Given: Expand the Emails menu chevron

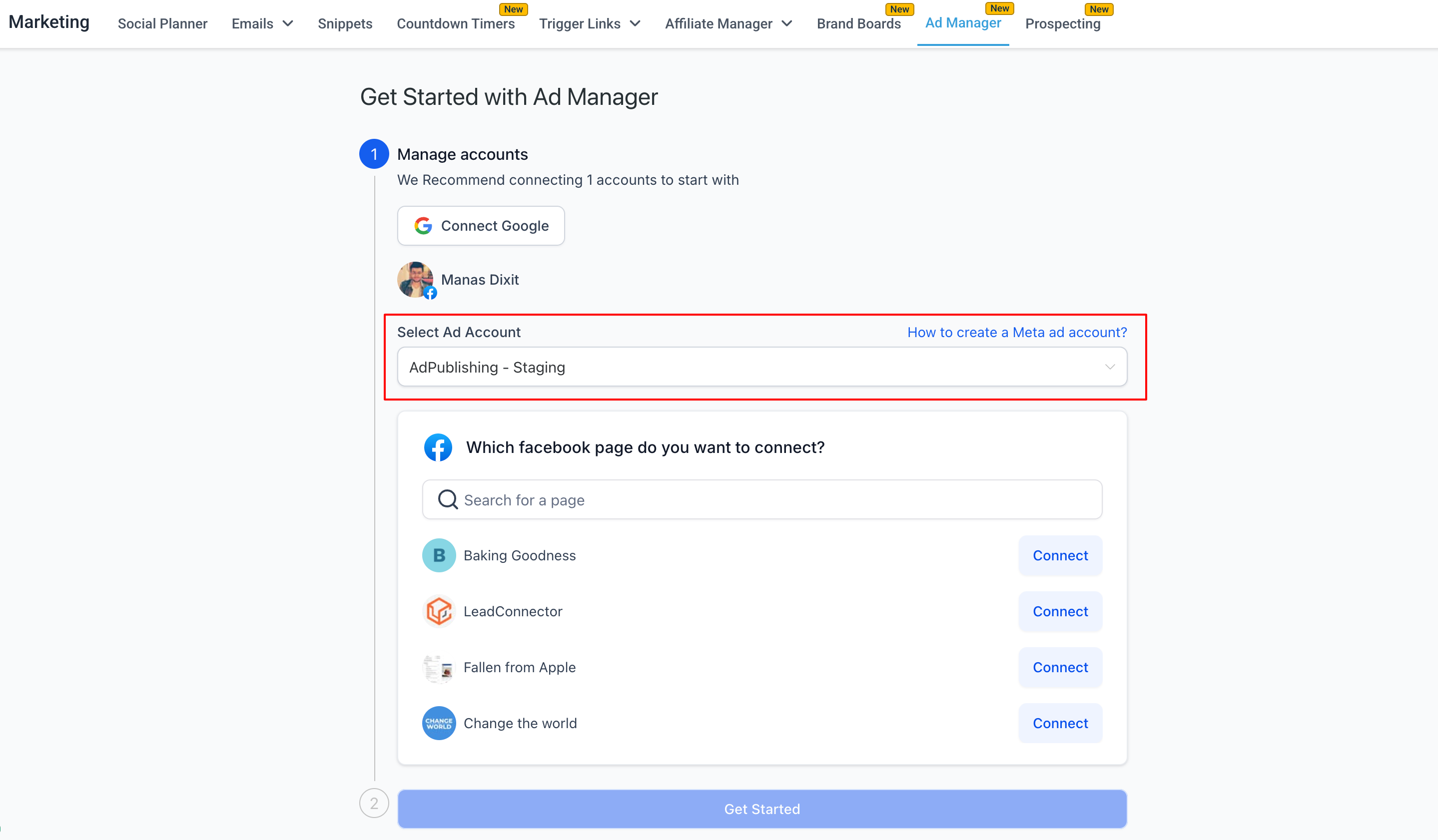Looking at the screenshot, I should pyautogui.click(x=288, y=23).
